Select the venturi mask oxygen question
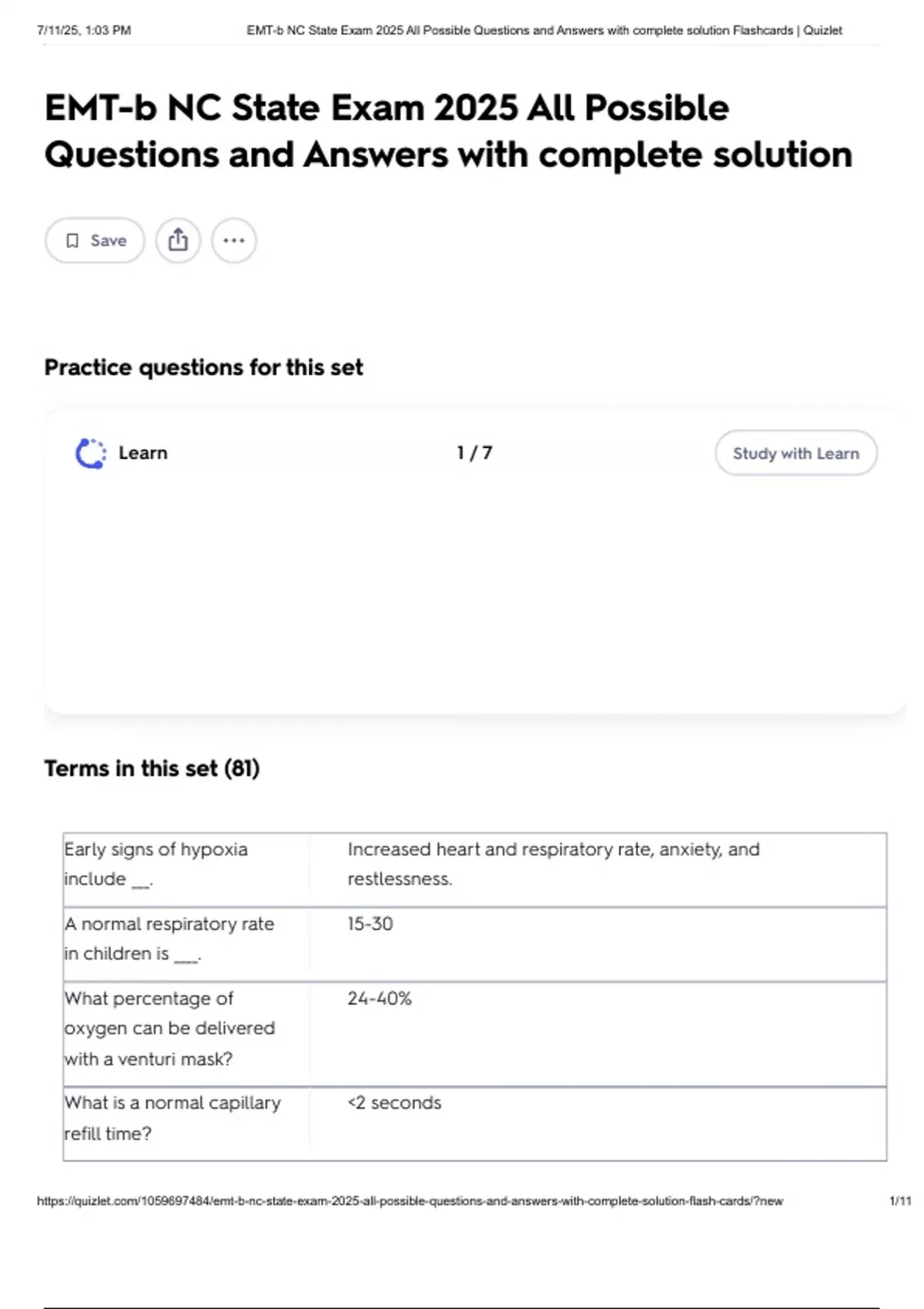The height and width of the screenshot is (1309, 924). [169, 1029]
